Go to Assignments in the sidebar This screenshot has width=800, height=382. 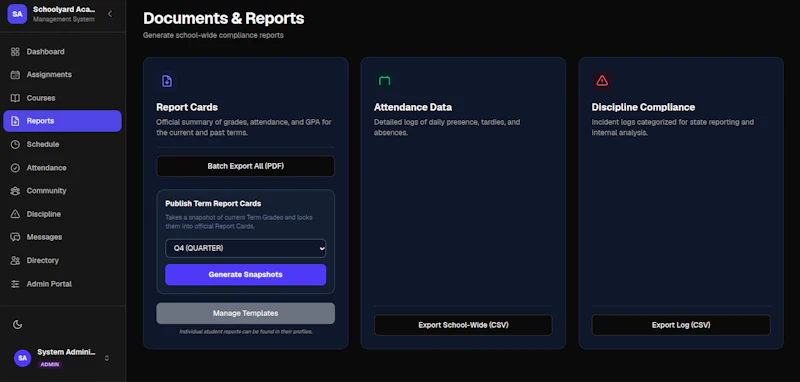point(62,74)
